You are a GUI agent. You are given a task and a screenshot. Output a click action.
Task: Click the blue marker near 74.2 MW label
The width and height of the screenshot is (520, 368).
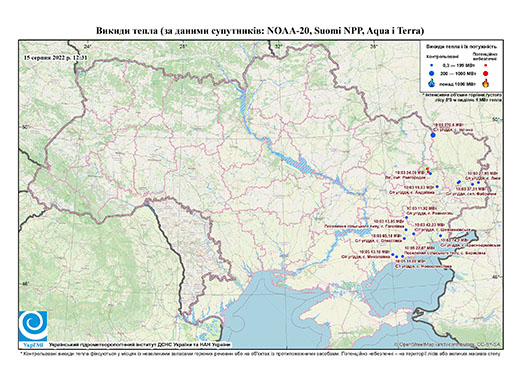click(x=441, y=236)
